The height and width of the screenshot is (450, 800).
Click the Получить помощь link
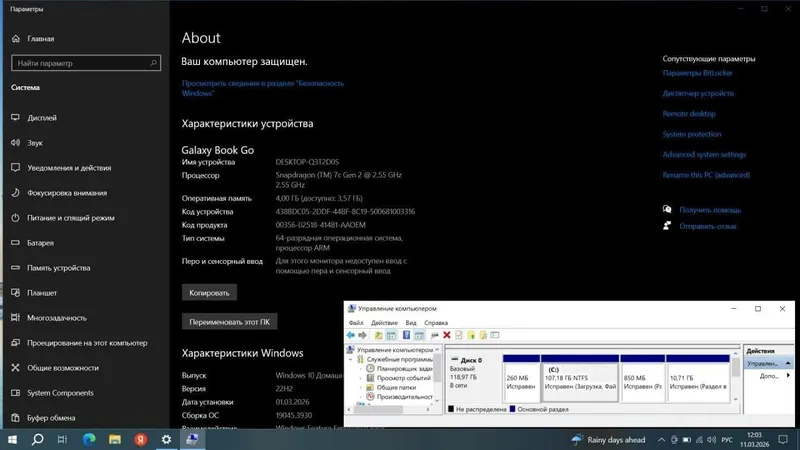point(710,210)
